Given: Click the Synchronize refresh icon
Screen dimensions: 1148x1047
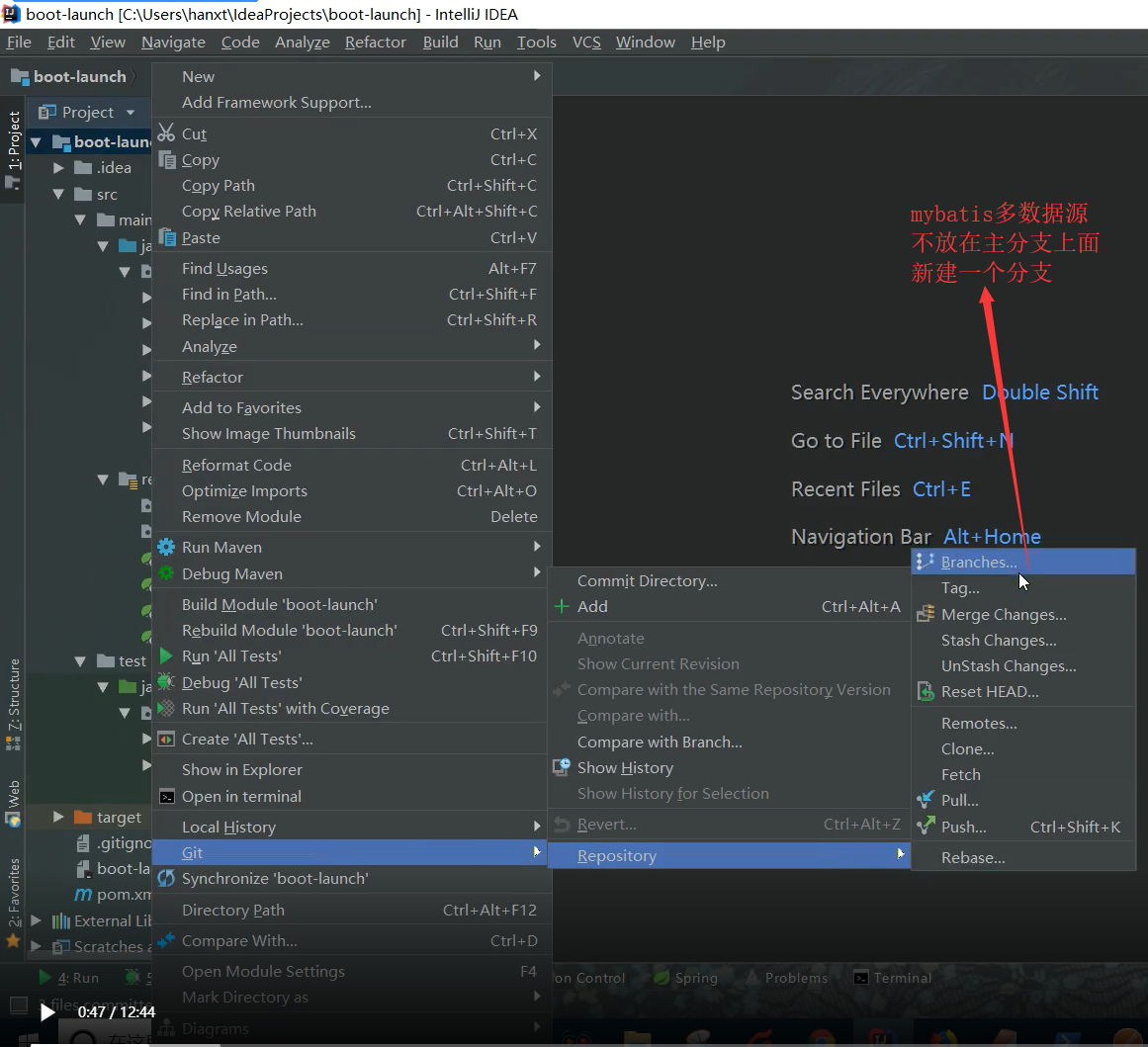Looking at the screenshot, I should pyautogui.click(x=166, y=878).
